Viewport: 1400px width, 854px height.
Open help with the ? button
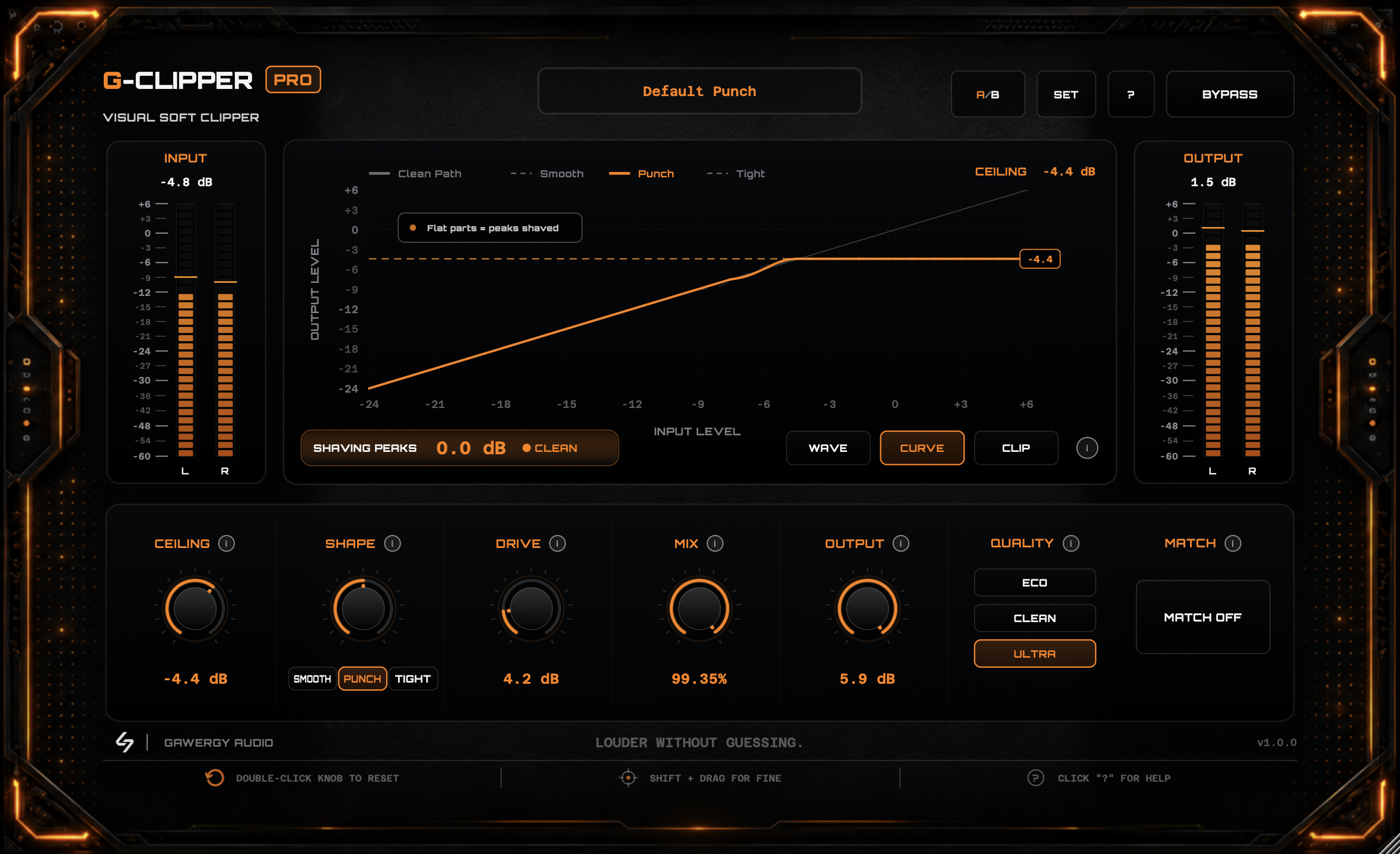click(x=1131, y=94)
